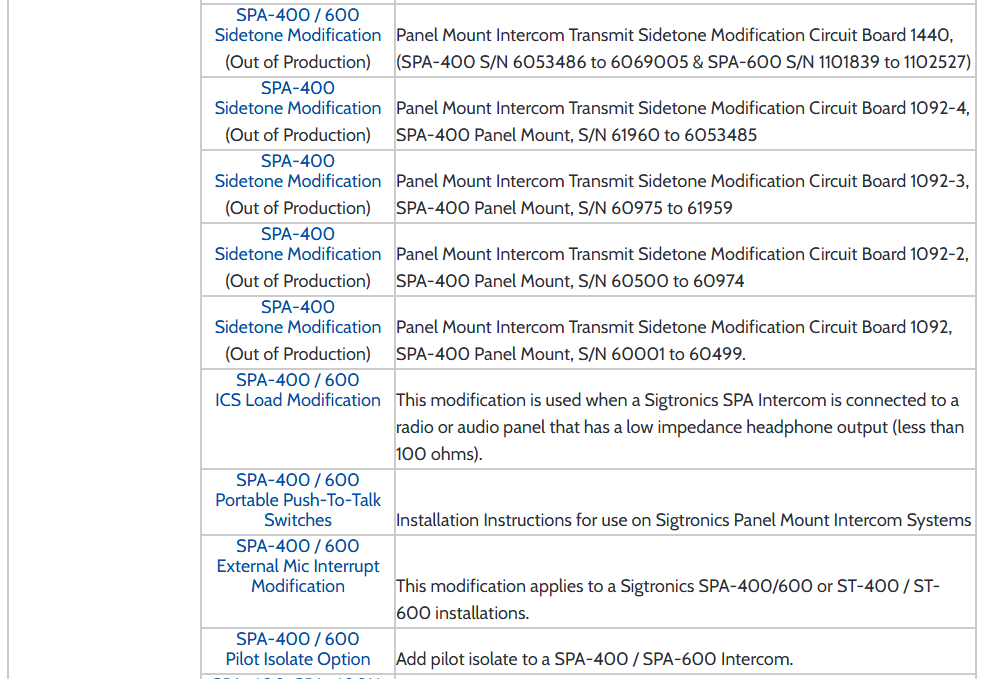Open SPA-400 Sidetone Modification link for board 1092-2

pos(298,254)
